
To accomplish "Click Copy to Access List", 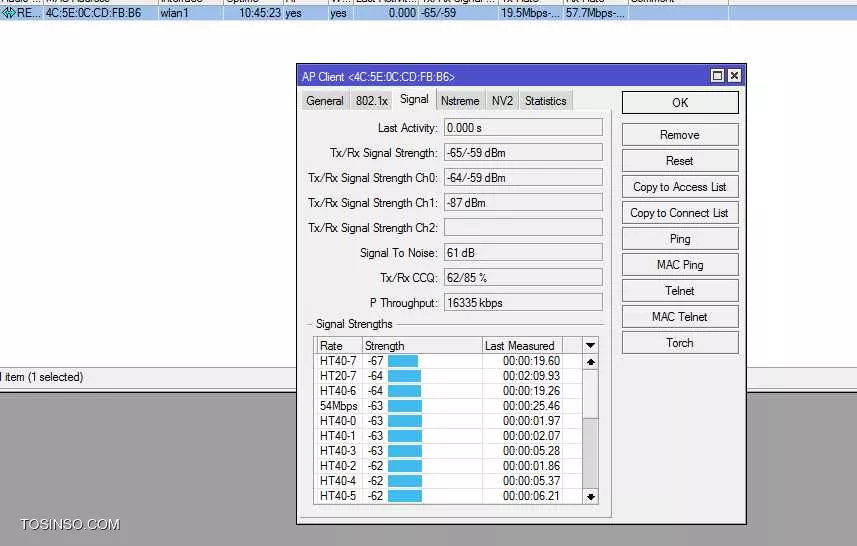I will 680,186.
